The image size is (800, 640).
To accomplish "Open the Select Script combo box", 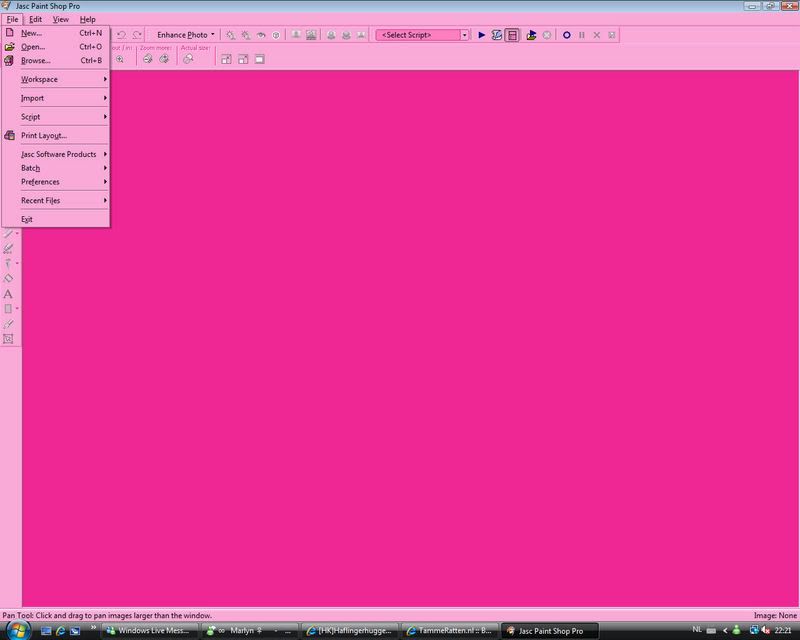I will click(x=464, y=35).
